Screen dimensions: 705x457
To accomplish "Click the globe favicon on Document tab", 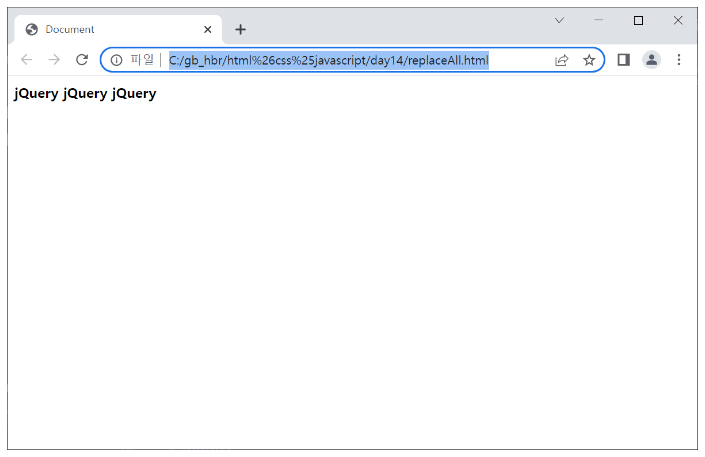I will tap(31, 30).
